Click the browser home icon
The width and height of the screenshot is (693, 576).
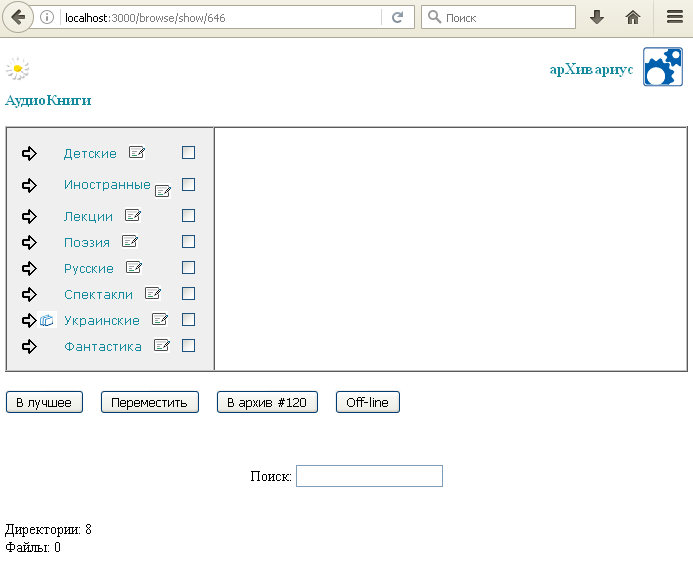632,17
